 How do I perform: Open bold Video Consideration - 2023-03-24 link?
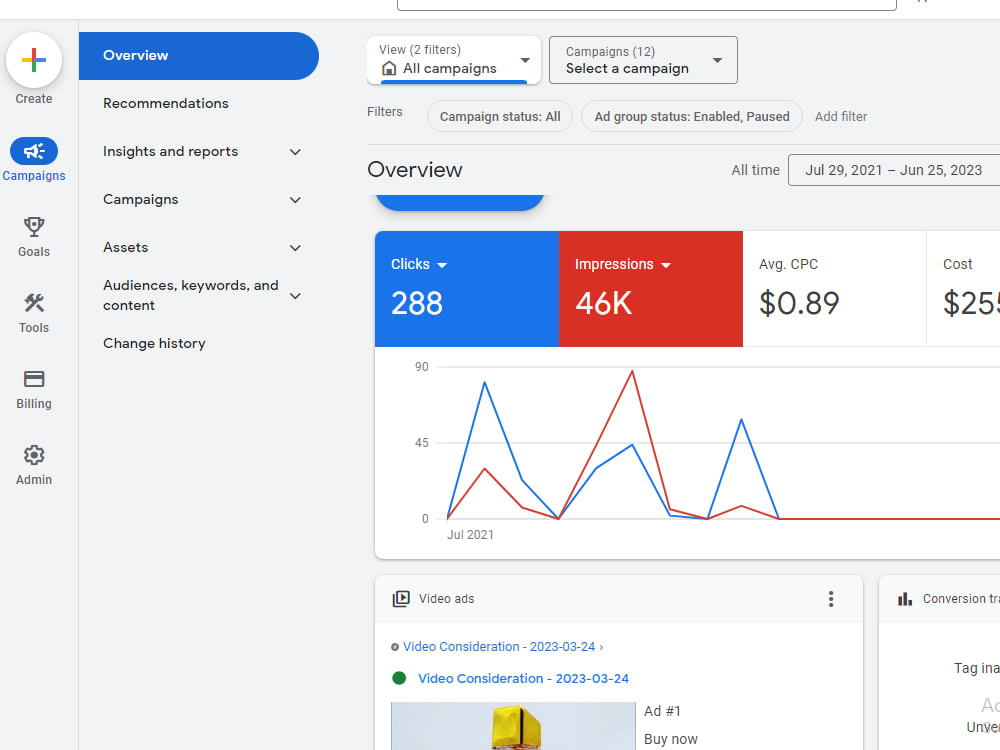[x=523, y=679]
